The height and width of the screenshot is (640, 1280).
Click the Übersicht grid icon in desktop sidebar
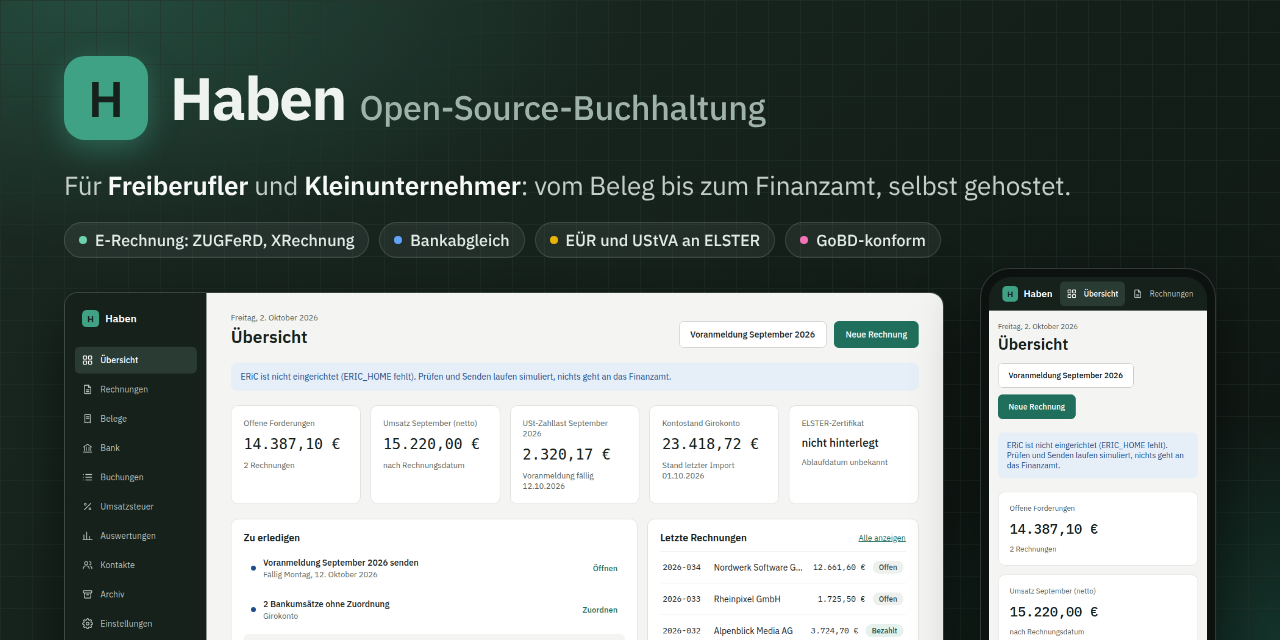[x=88, y=360]
